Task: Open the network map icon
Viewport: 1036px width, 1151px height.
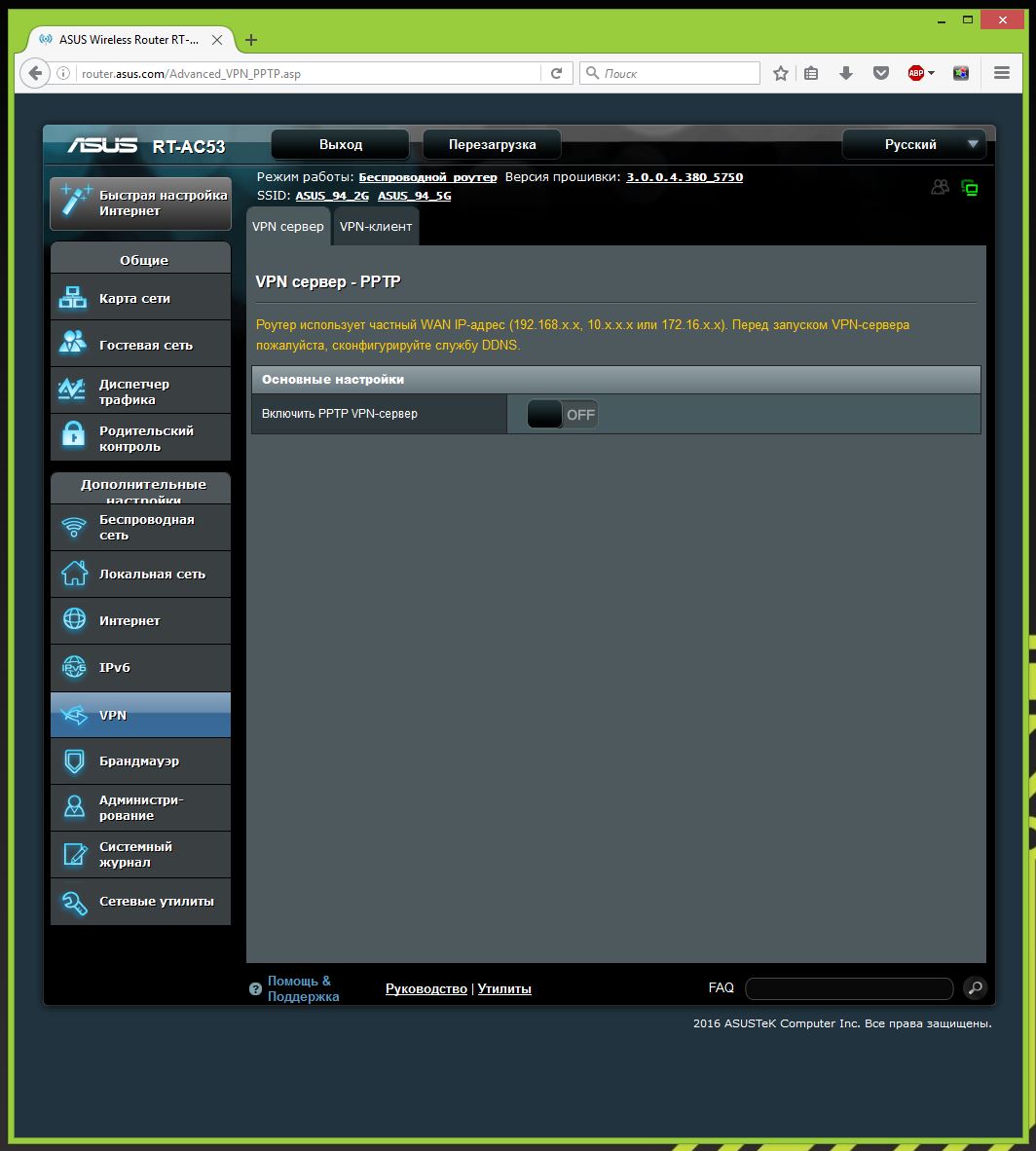Action: (x=73, y=297)
